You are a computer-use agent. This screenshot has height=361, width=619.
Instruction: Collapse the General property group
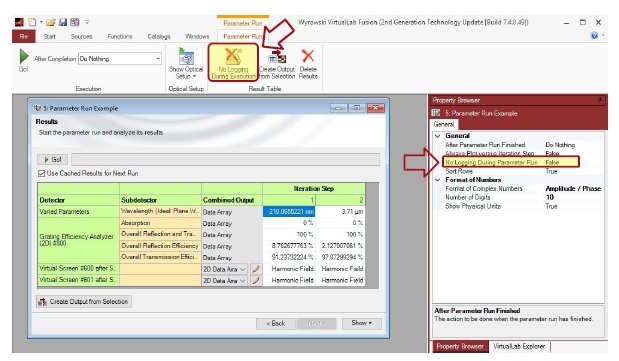(438, 136)
